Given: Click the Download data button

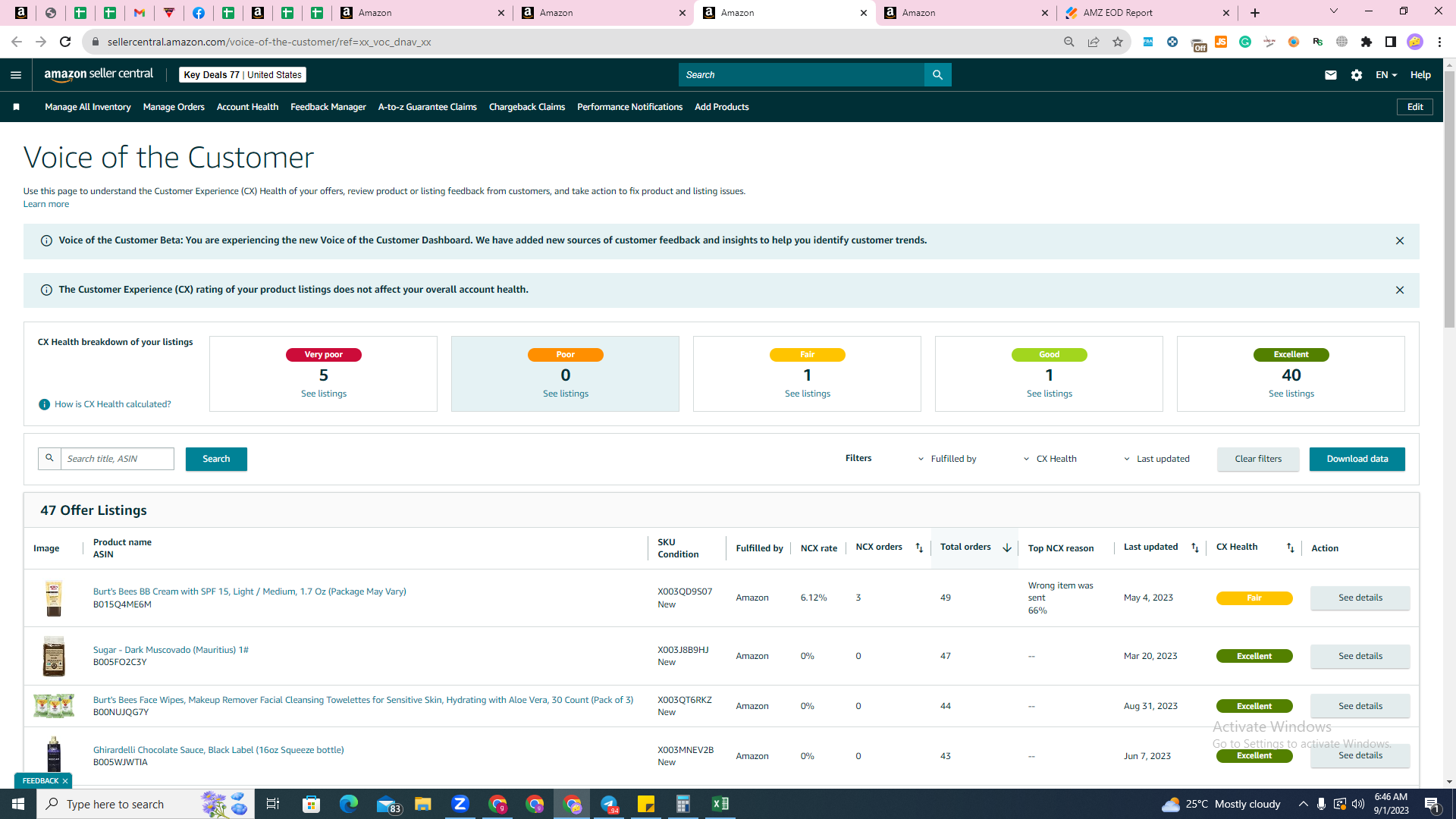Looking at the screenshot, I should coord(1357,459).
